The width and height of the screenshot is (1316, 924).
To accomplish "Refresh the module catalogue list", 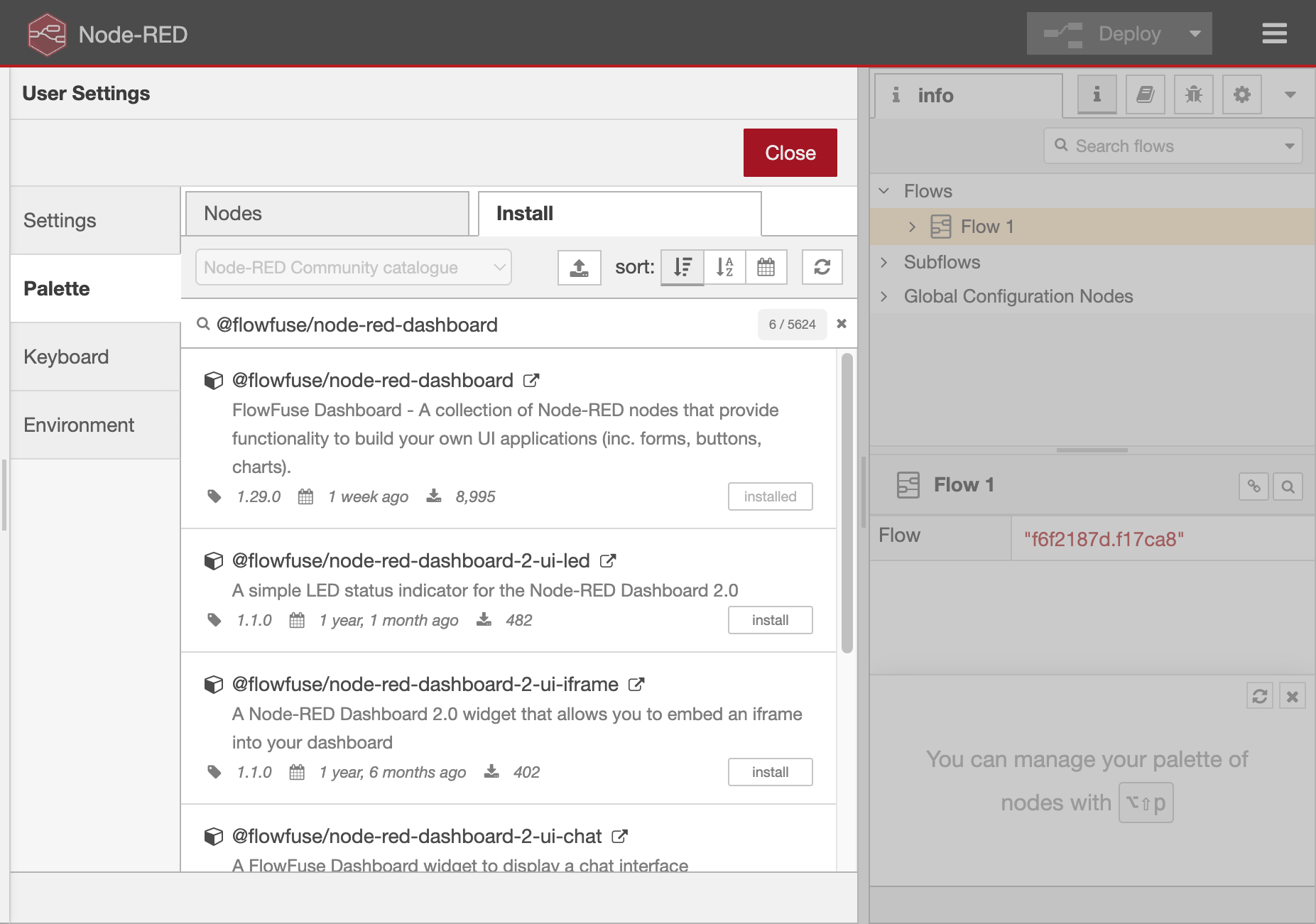I will tap(822, 268).
